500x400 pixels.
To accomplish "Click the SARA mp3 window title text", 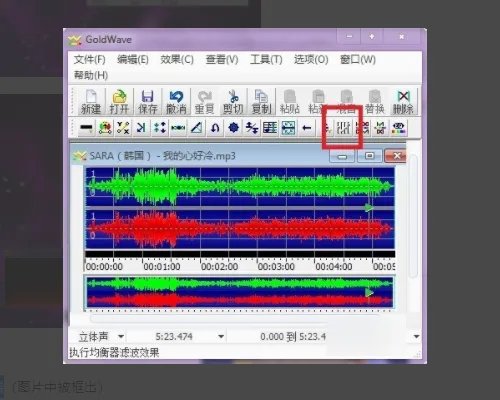I will [x=163, y=156].
